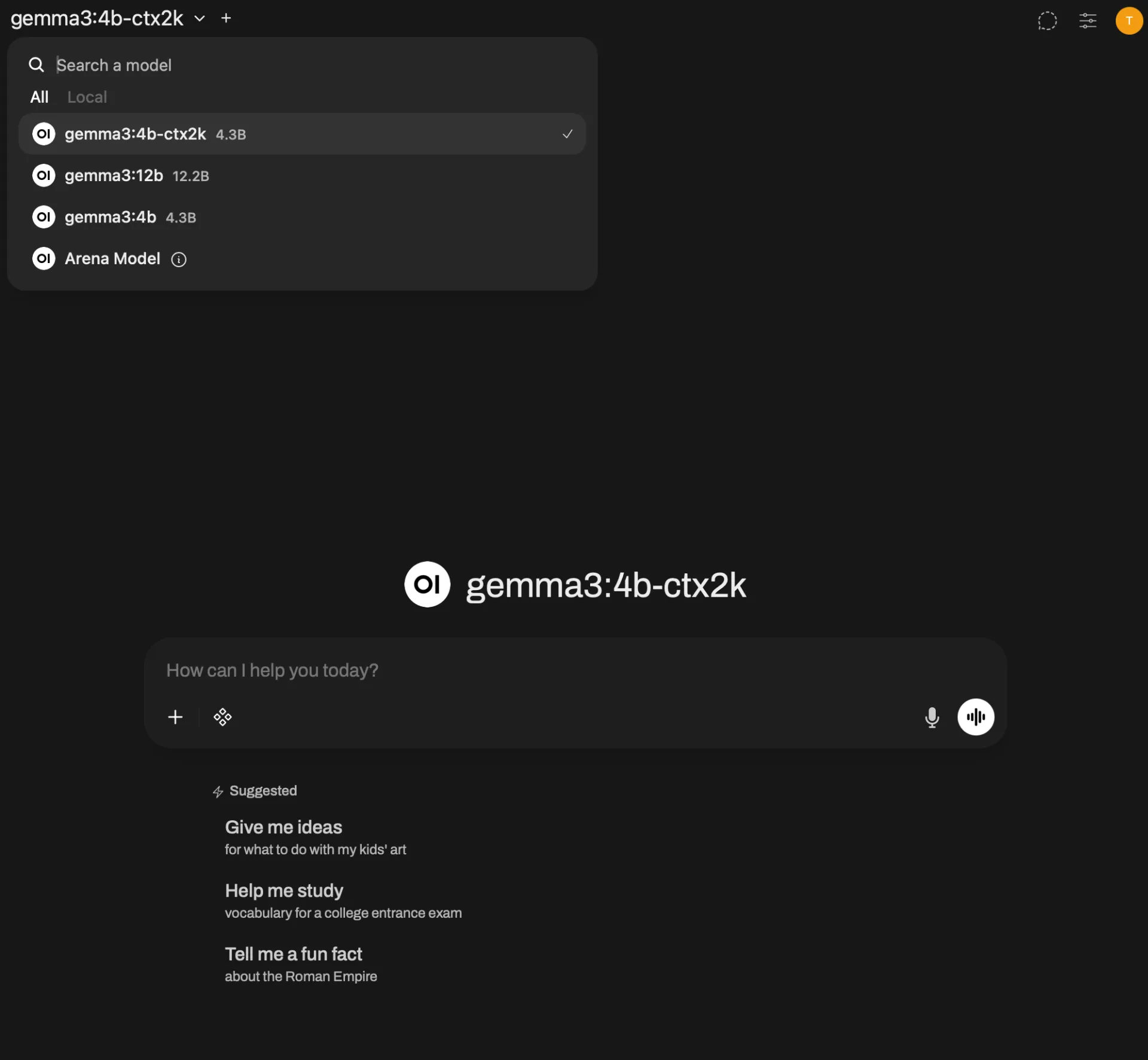This screenshot has height=1060, width=1148.
Task: Start a voice call with the waveform icon
Action: pos(975,717)
